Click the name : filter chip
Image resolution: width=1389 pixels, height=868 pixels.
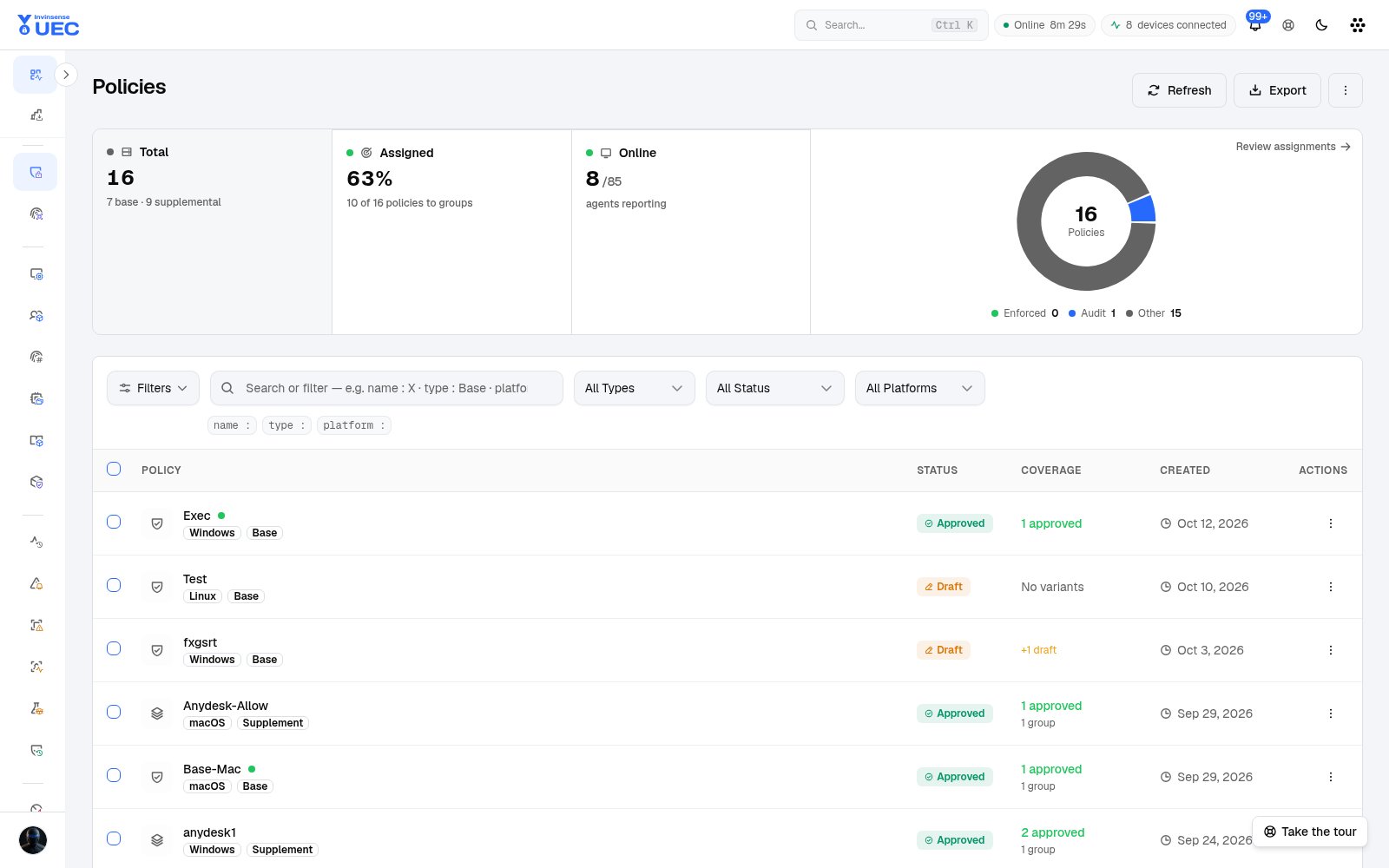pos(232,425)
